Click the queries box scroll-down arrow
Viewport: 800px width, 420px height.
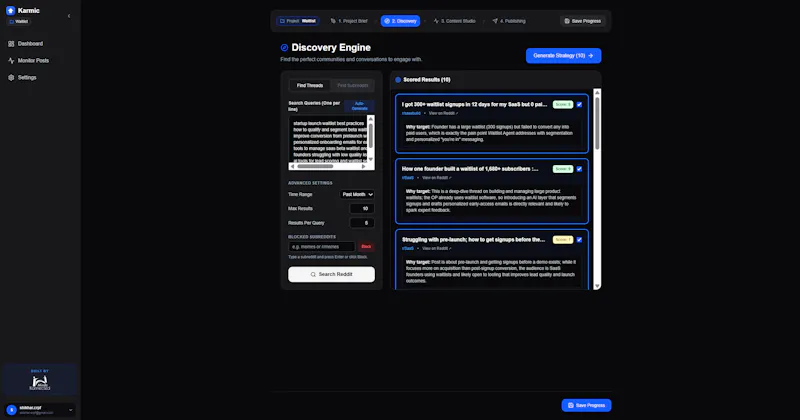click(x=371, y=160)
